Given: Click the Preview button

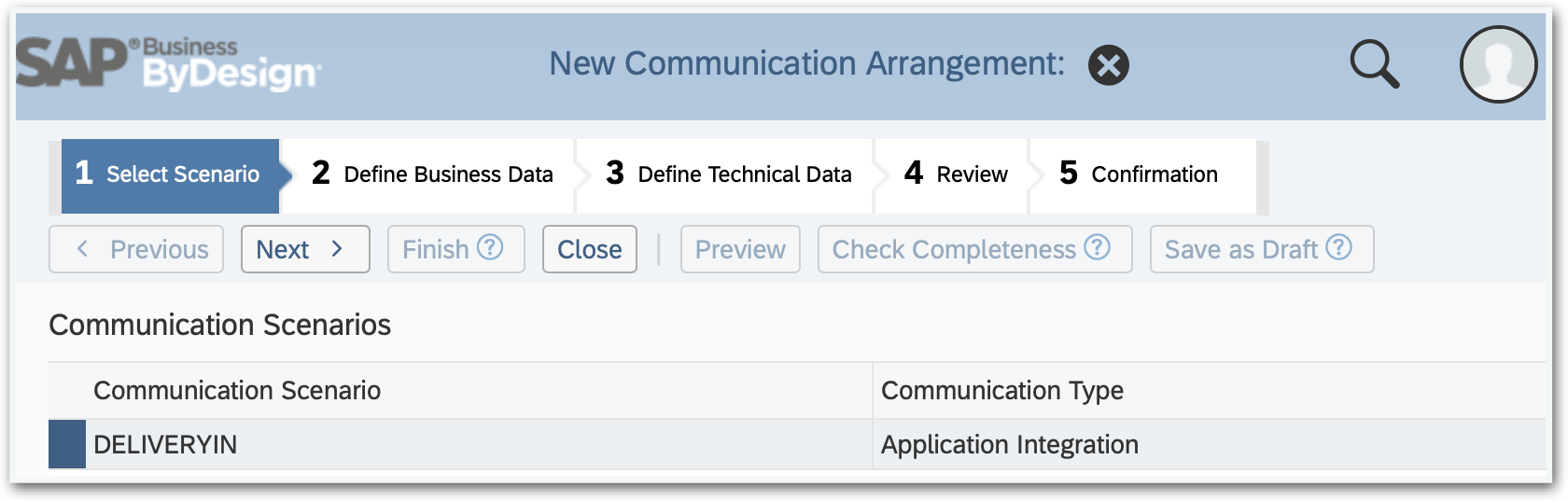Looking at the screenshot, I should tap(740, 249).
